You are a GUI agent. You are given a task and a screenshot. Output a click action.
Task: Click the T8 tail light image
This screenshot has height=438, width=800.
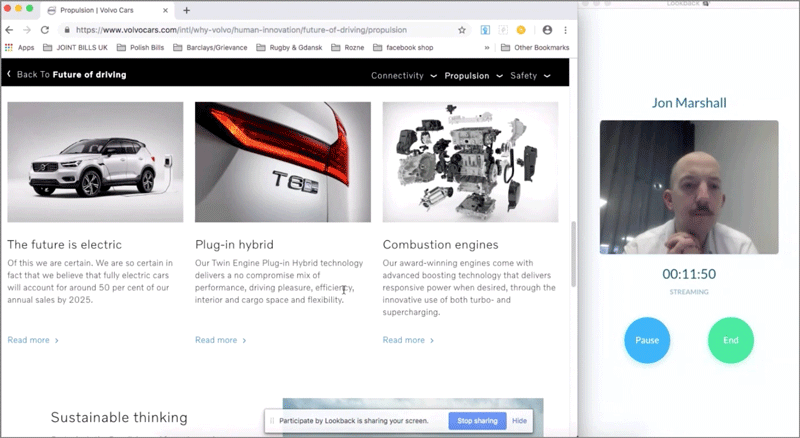click(283, 162)
